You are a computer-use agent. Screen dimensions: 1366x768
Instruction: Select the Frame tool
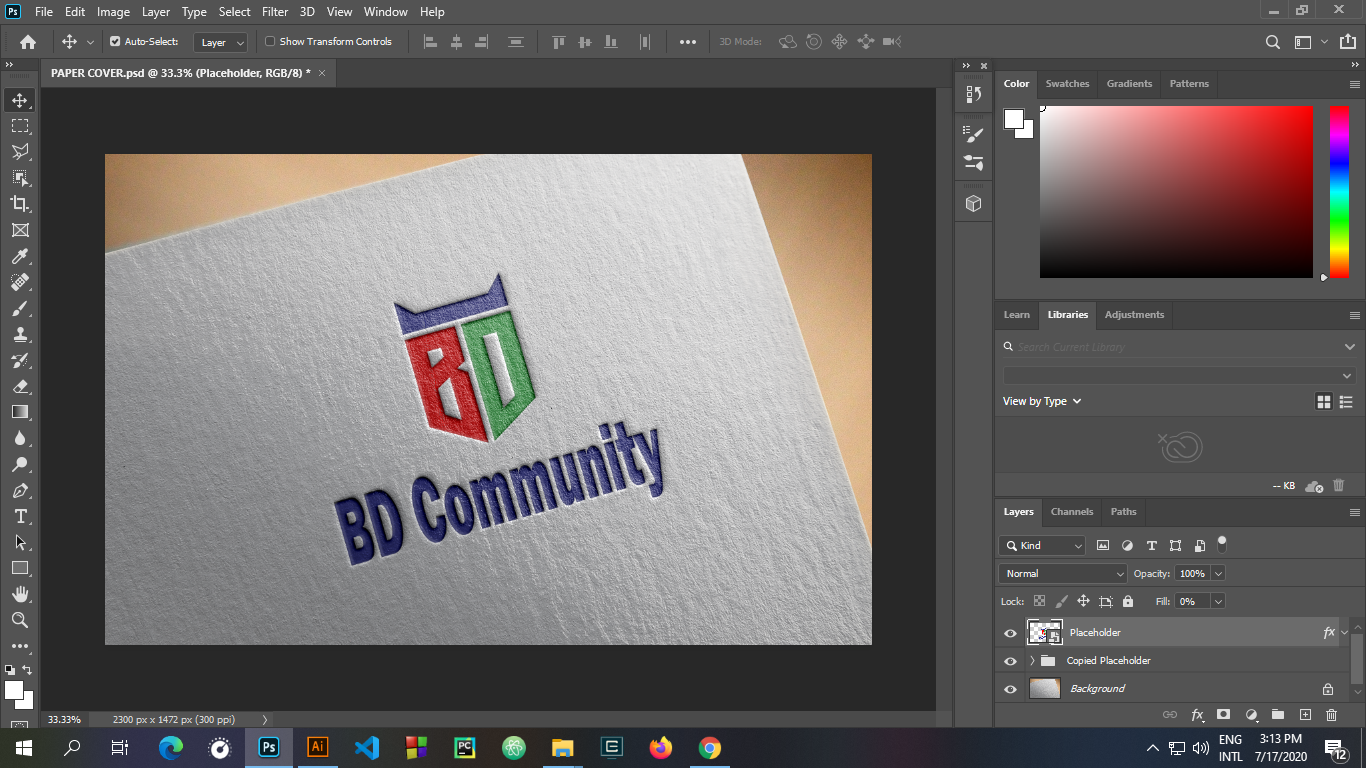click(20, 230)
